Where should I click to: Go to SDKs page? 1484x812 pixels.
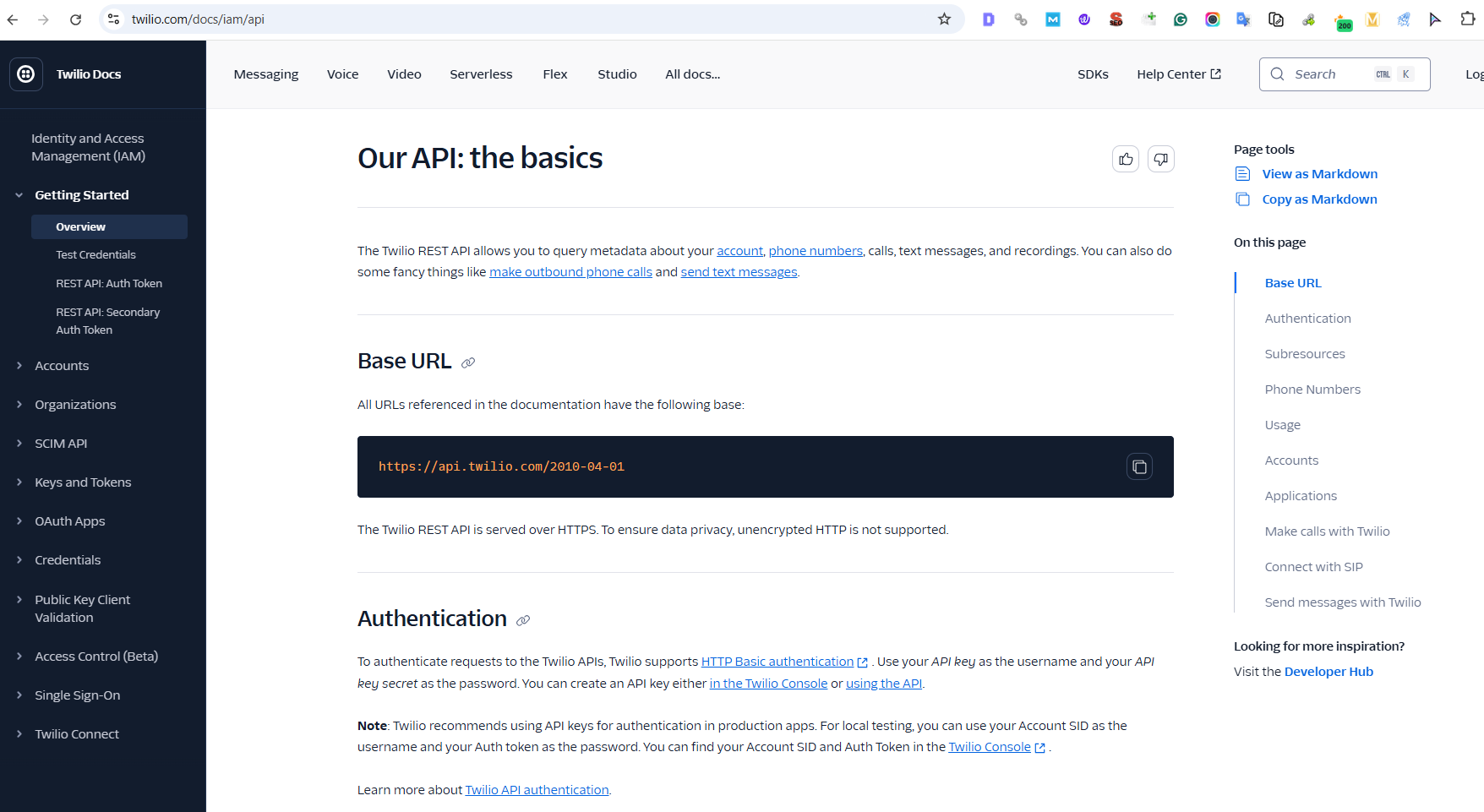(x=1093, y=74)
